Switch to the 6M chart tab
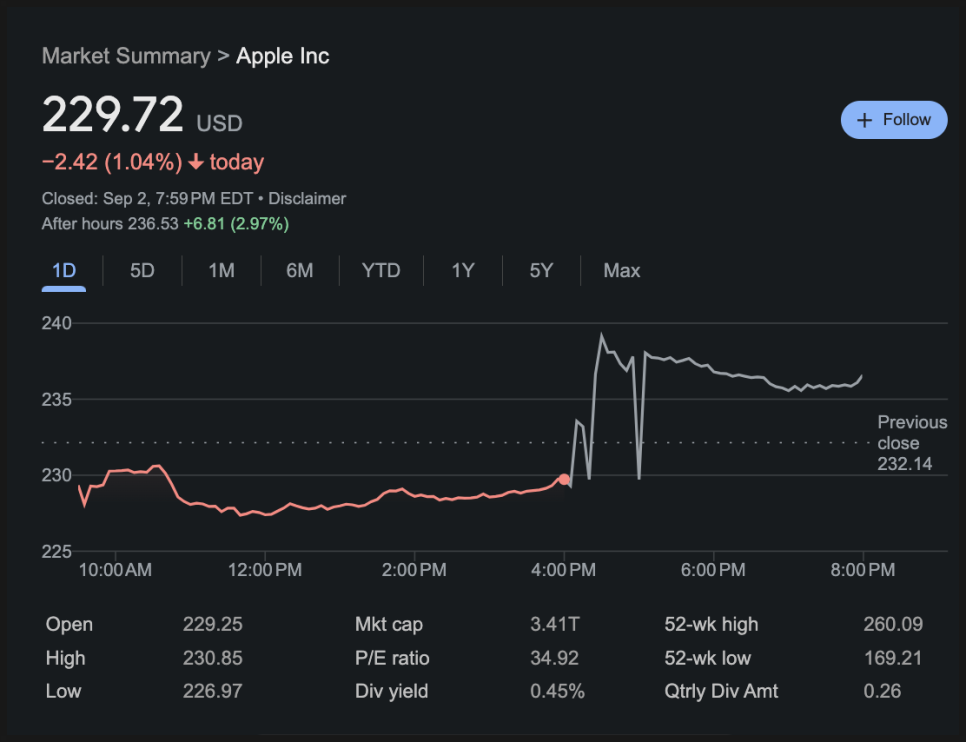 pos(299,271)
